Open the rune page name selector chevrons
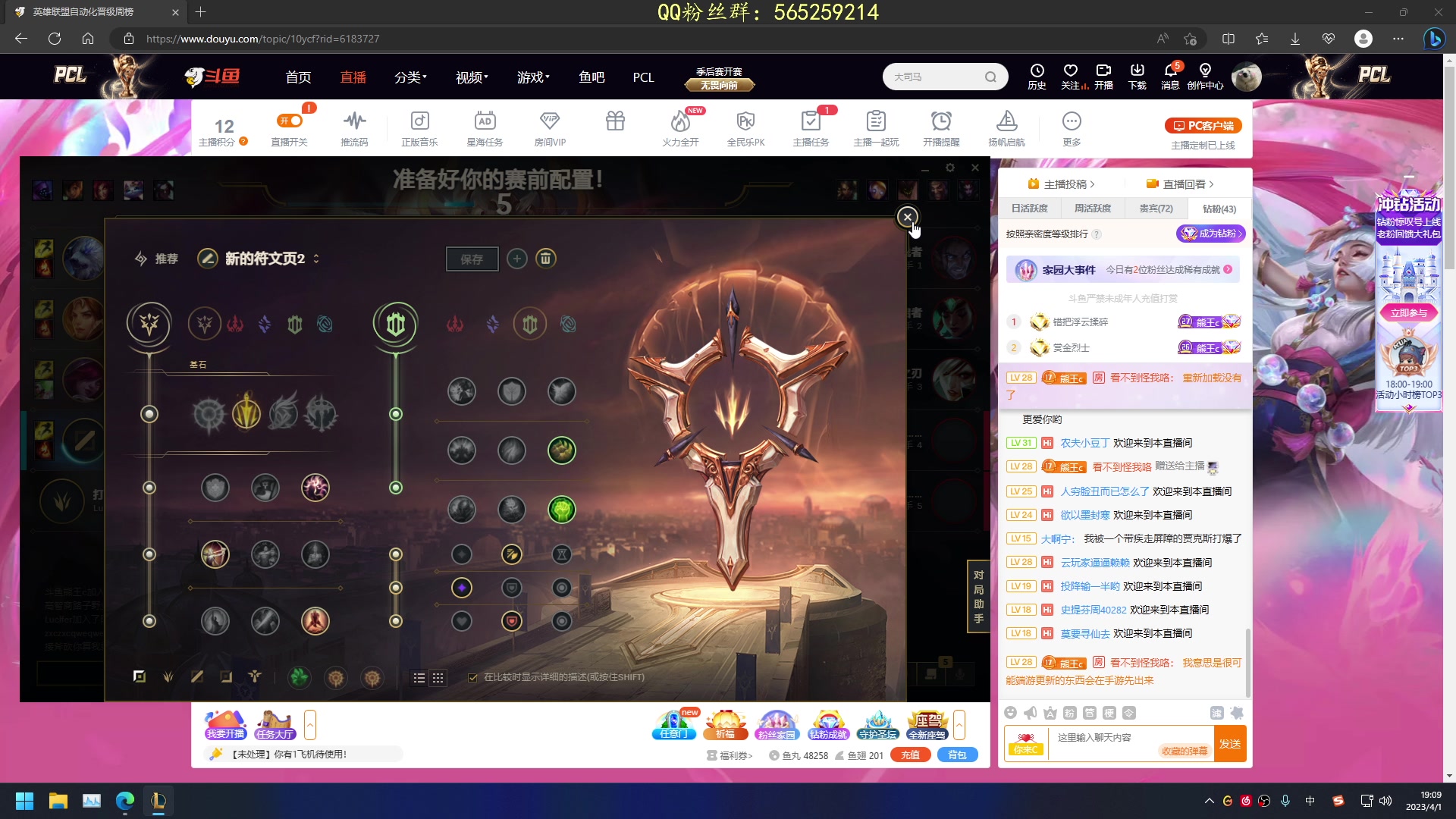 coord(316,259)
